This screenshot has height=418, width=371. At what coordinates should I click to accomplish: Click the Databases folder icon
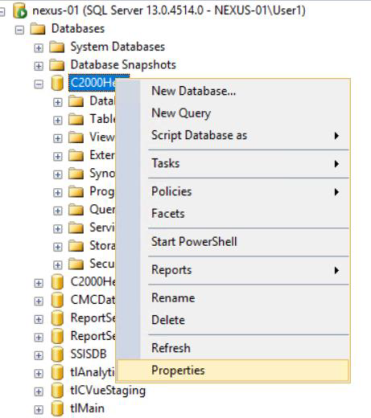(x=37, y=29)
